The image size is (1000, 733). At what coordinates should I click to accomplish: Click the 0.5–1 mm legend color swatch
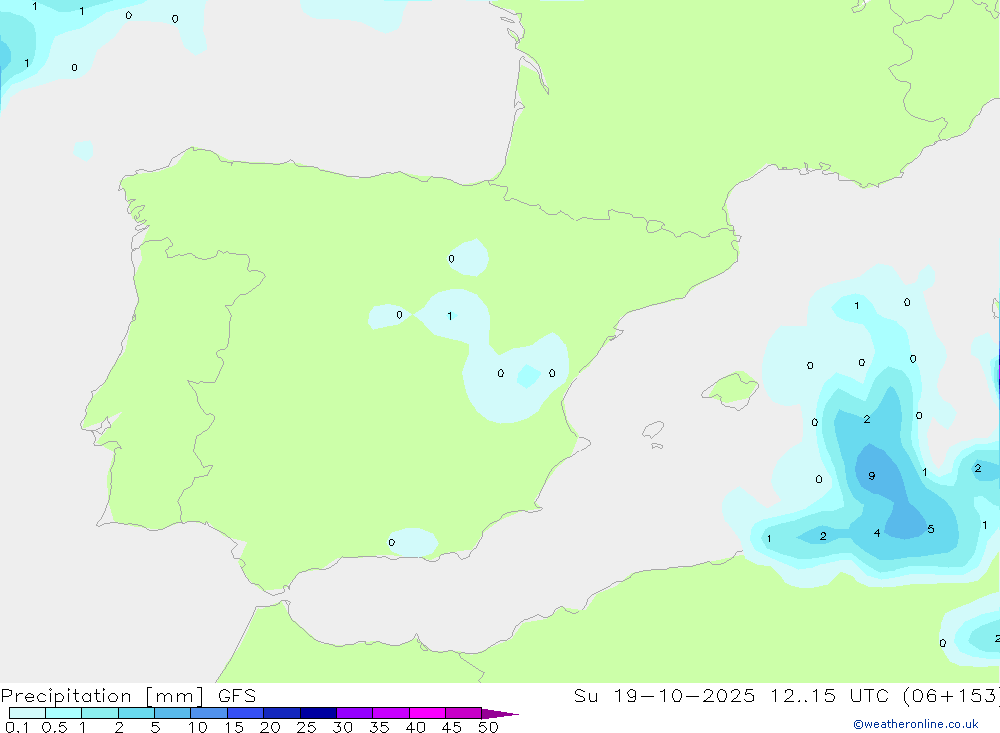(x=63, y=713)
